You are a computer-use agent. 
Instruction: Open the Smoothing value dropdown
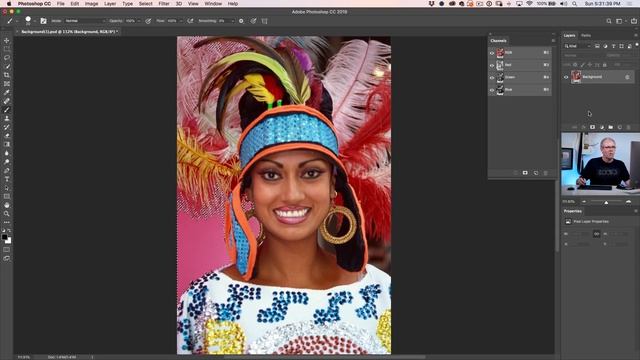232,21
